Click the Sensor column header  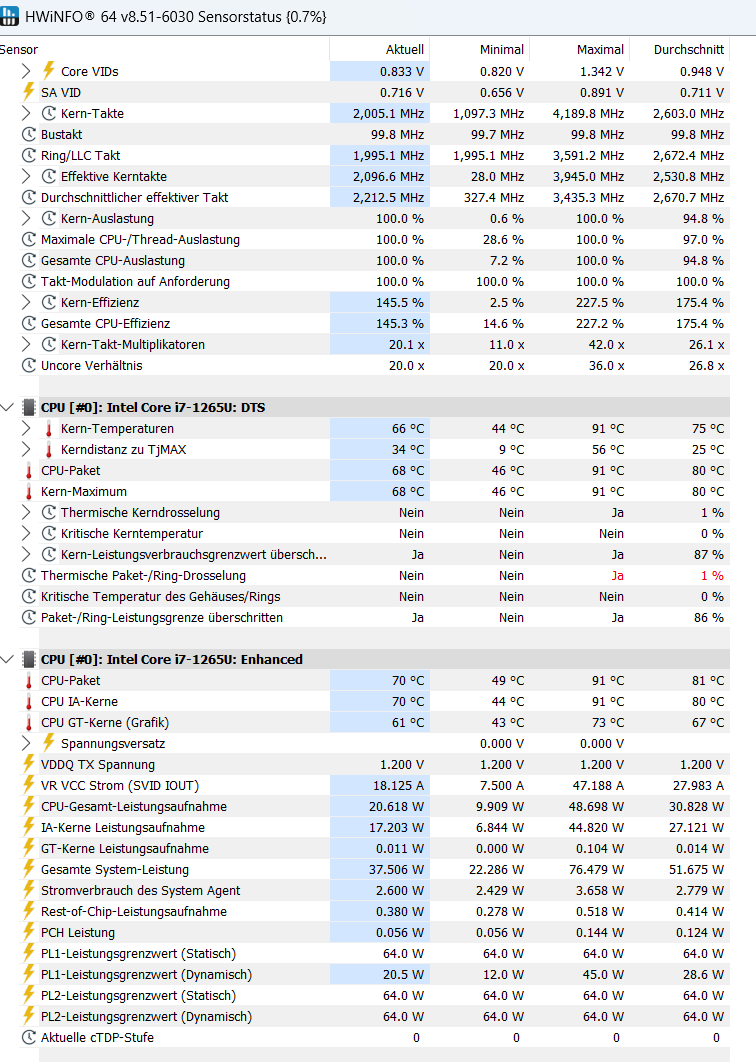click(x=165, y=49)
